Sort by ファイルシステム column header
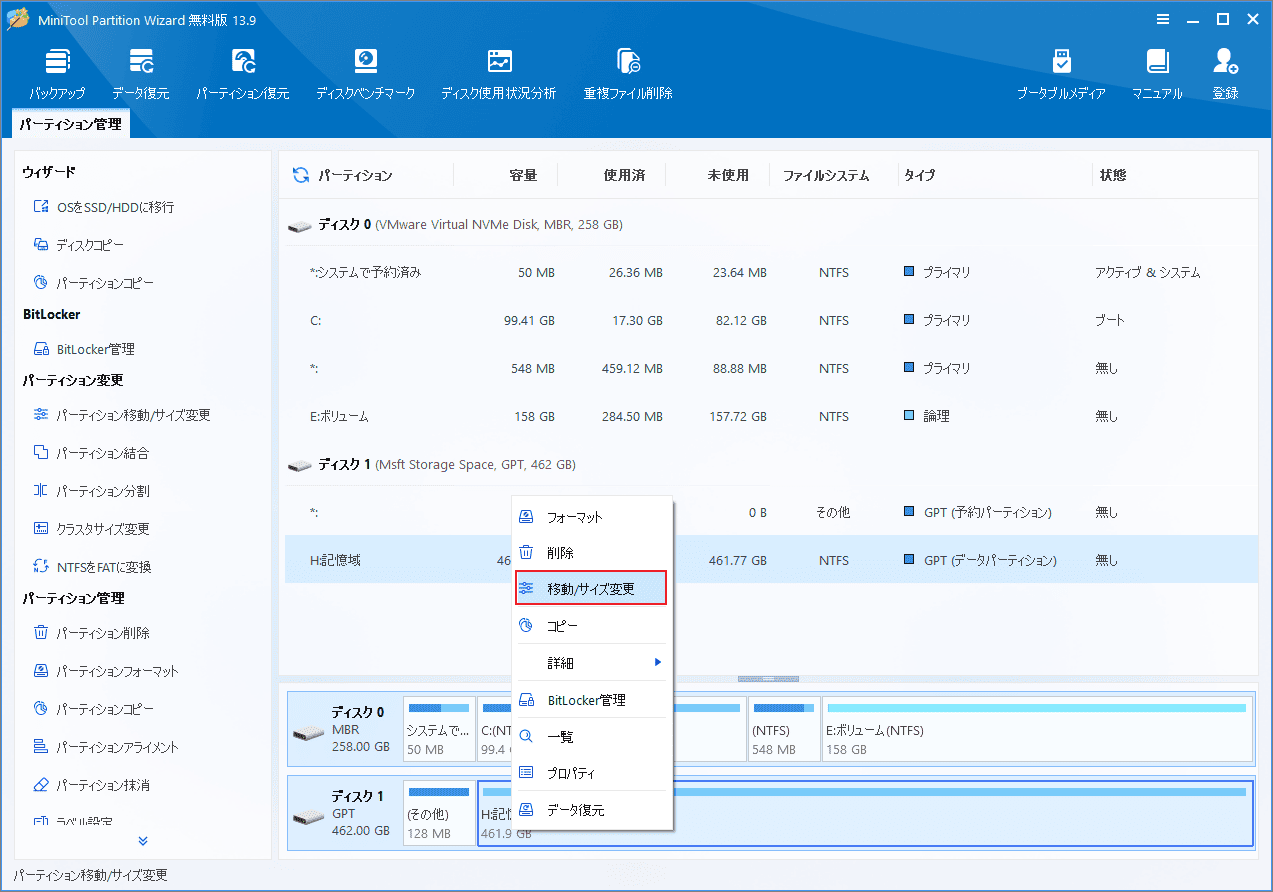 tap(825, 175)
